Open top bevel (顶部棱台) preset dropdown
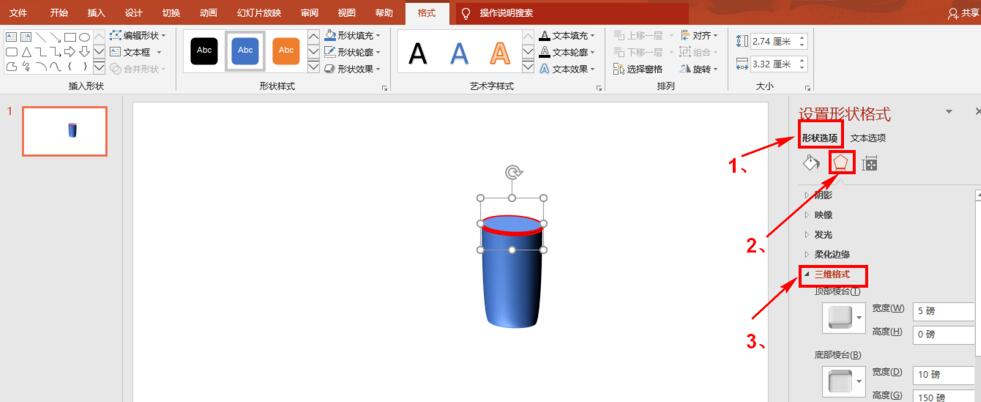This screenshot has width=981, height=402. click(840, 317)
